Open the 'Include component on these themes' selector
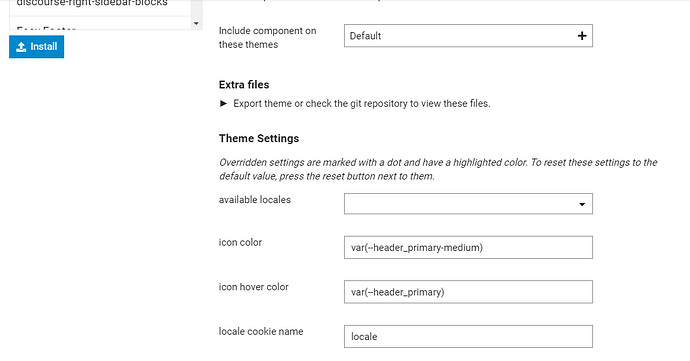Viewport: 690px width, 361px height. (x=468, y=36)
